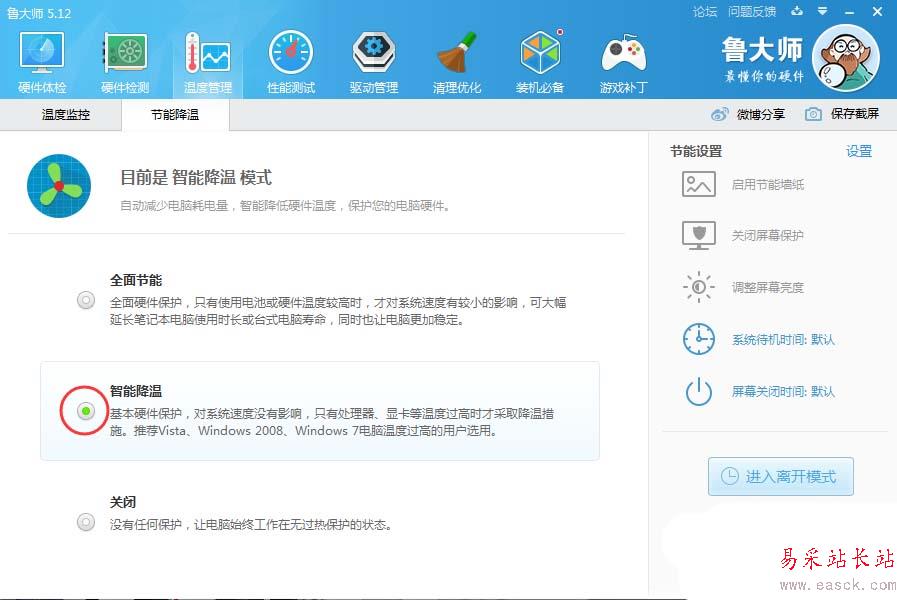Open the 游戏补丁 gamepad icon

624,53
